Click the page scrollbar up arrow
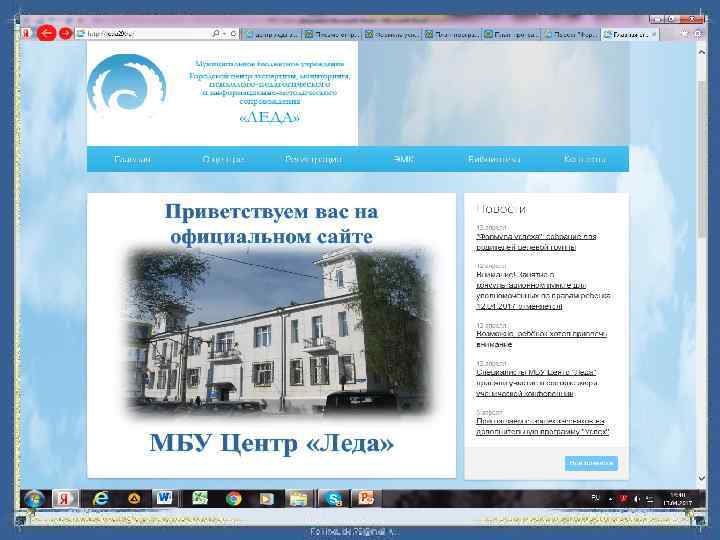 (x=701, y=52)
